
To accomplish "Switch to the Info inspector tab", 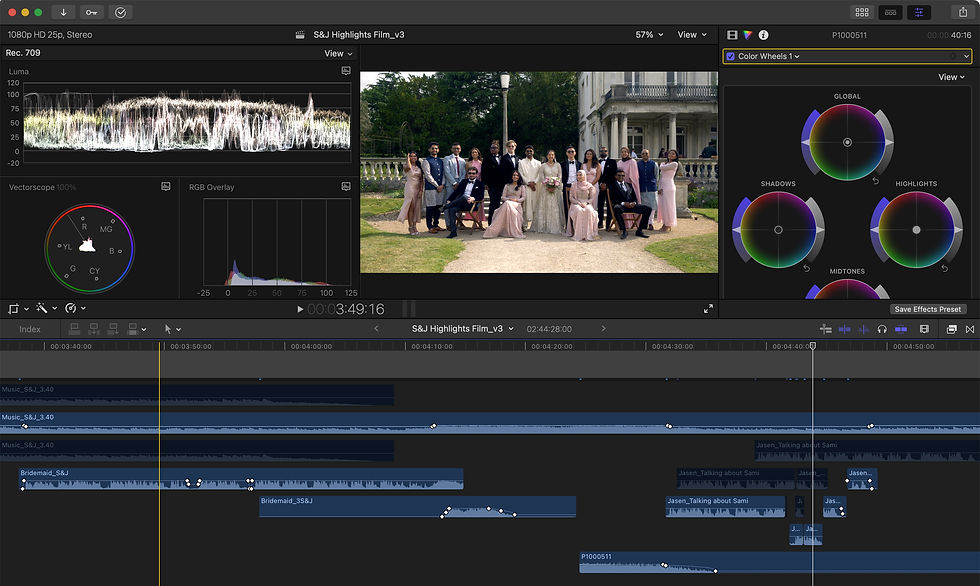I will pyautogui.click(x=763, y=35).
